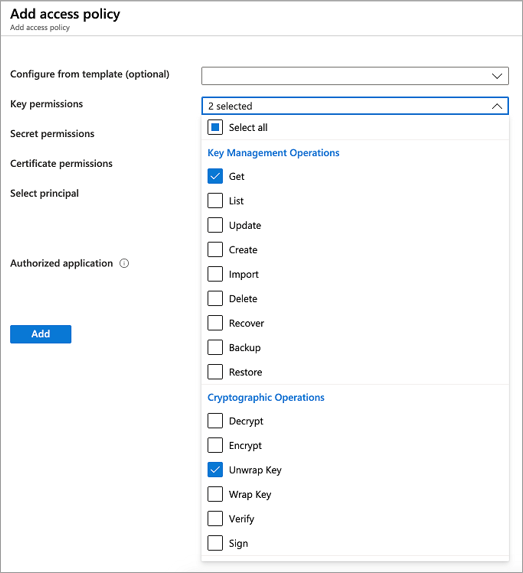Image resolution: width=523 pixels, height=573 pixels.
Task: Tick the Recover key permission
Action: 215,323
